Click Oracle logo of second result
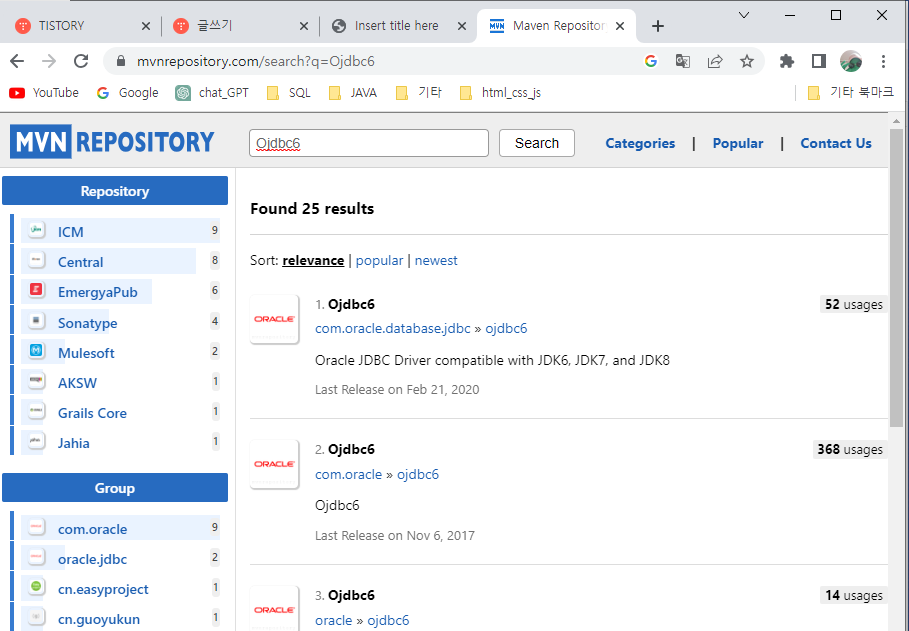909x631 pixels. click(x=274, y=464)
